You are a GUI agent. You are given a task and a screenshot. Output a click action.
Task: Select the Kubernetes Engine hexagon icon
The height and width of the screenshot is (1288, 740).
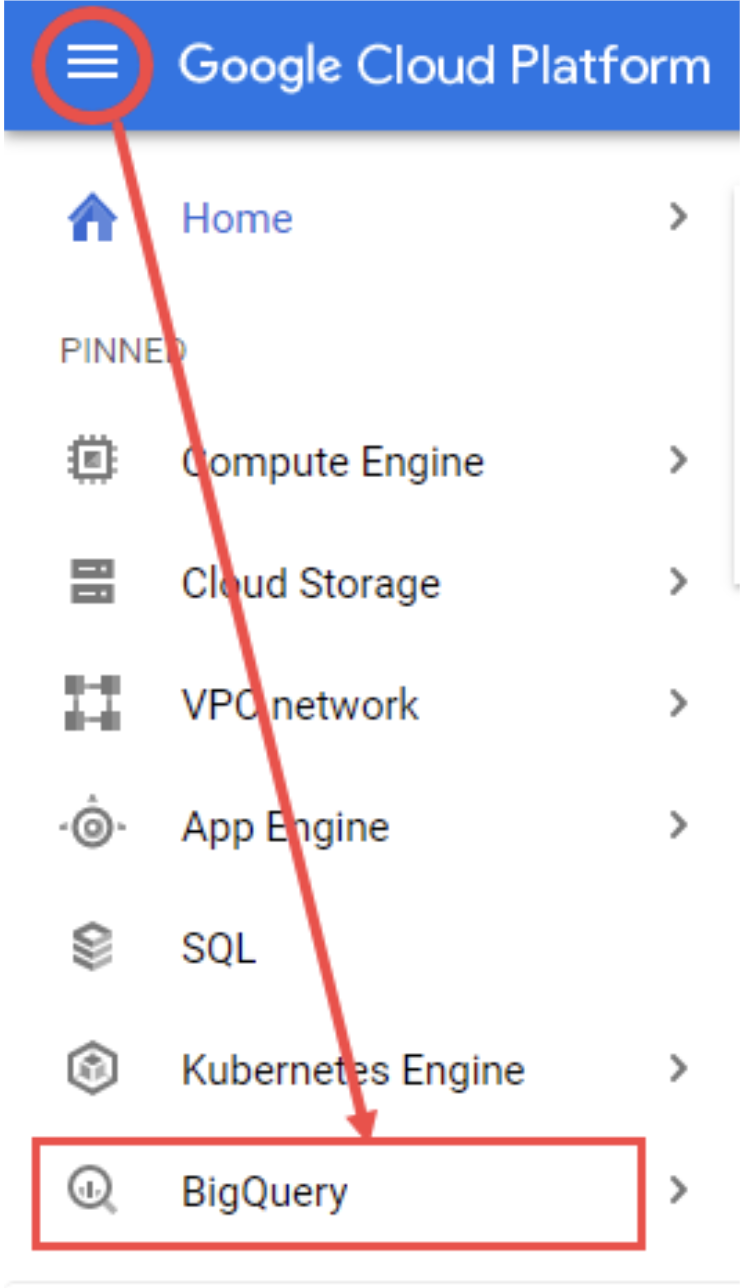click(92, 1069)
